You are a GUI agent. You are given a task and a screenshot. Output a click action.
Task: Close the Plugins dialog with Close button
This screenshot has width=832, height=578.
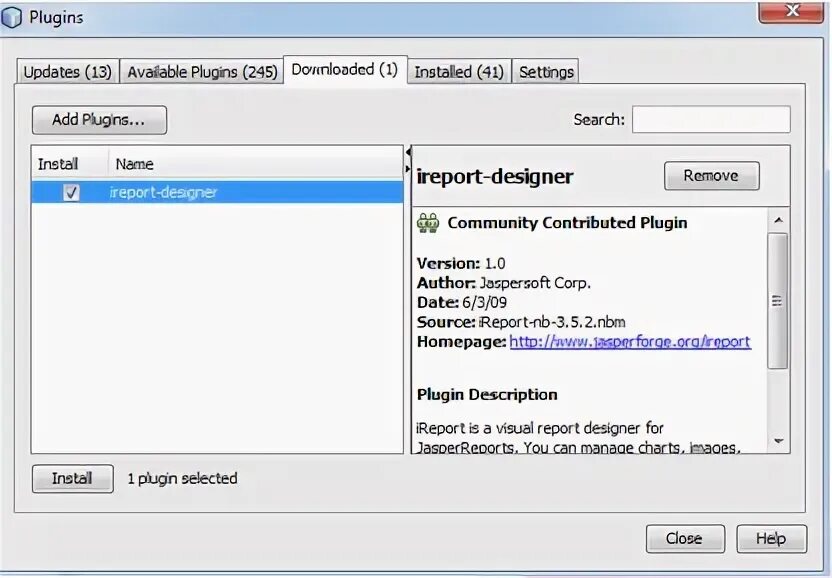[685, 539]
